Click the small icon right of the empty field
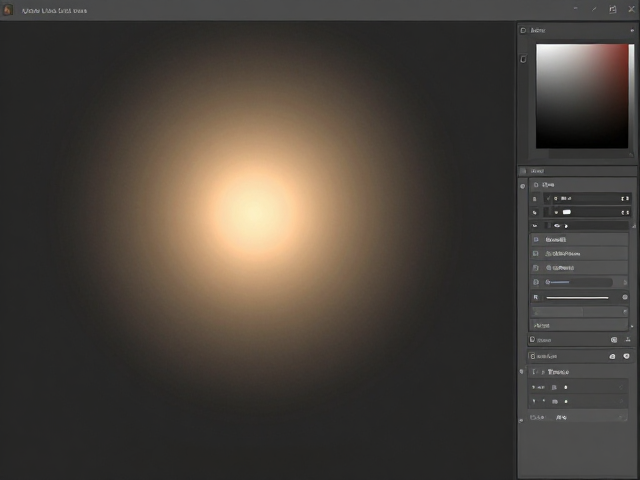The width and height of the screenshot is (640, 480). (625, 312)
